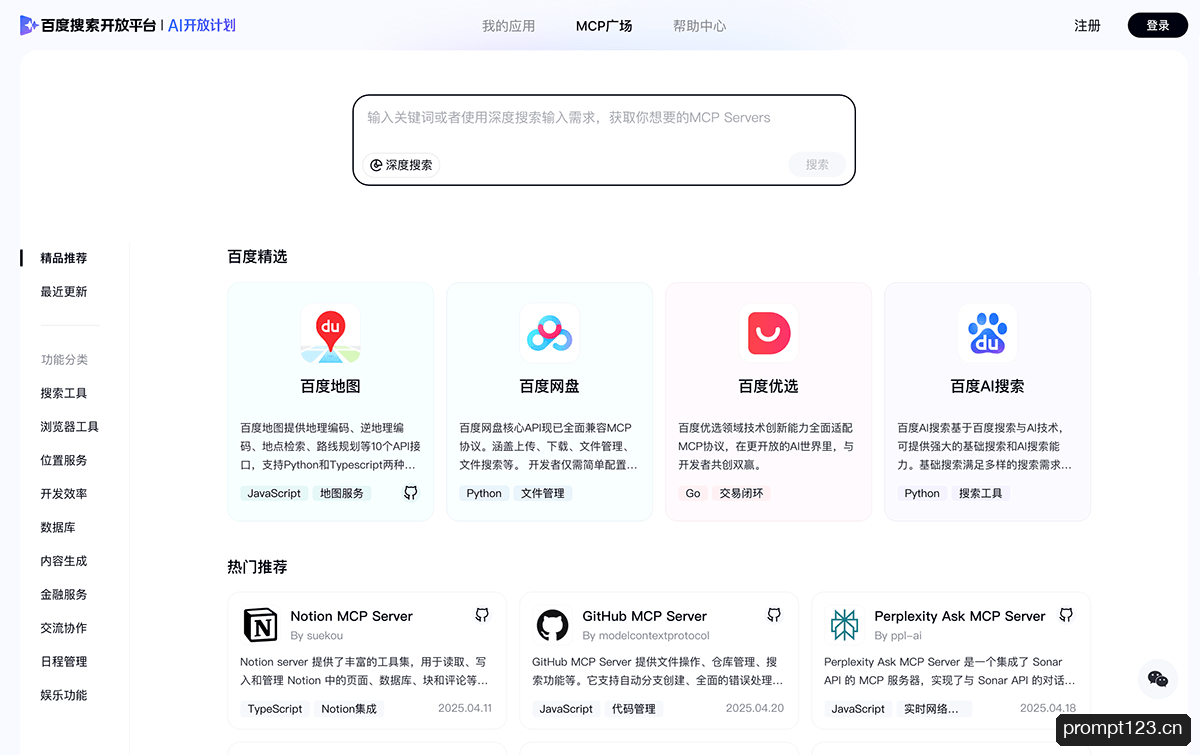Switch to MCP广场 tab
Viewport: 1200px width, 755px height.
tap(604, 26)
